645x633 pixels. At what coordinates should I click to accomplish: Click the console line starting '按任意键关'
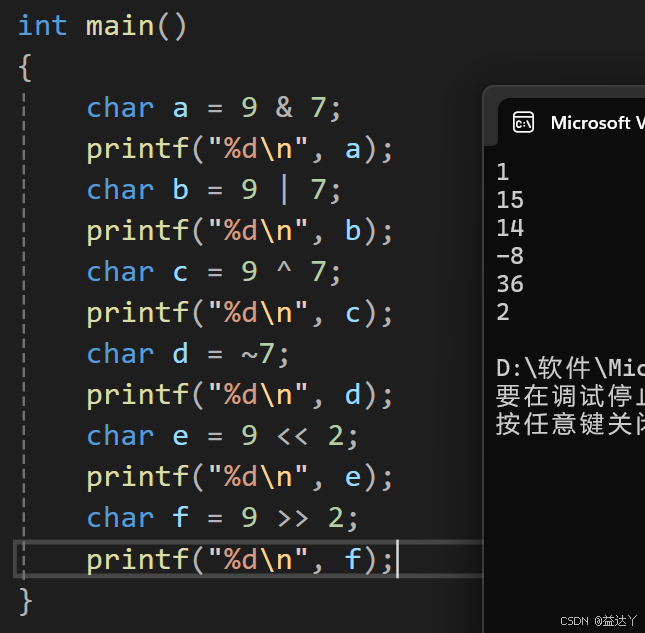(571, 424)
